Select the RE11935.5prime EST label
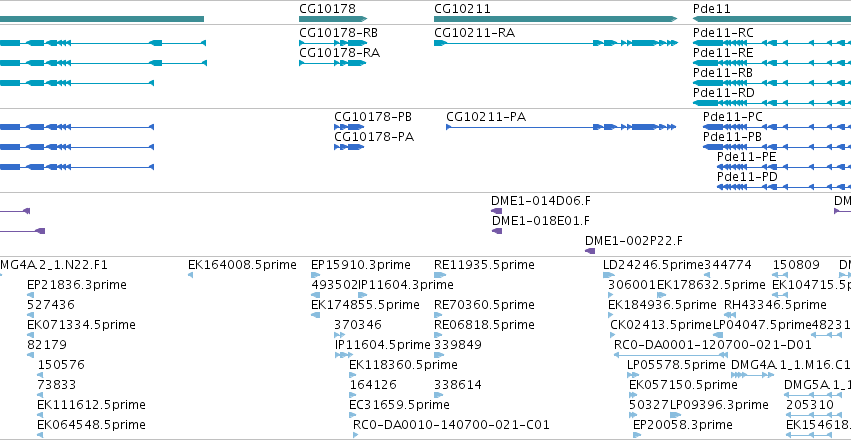The width and height of the screenshot is (851, 440). click(x=484, y=265)
